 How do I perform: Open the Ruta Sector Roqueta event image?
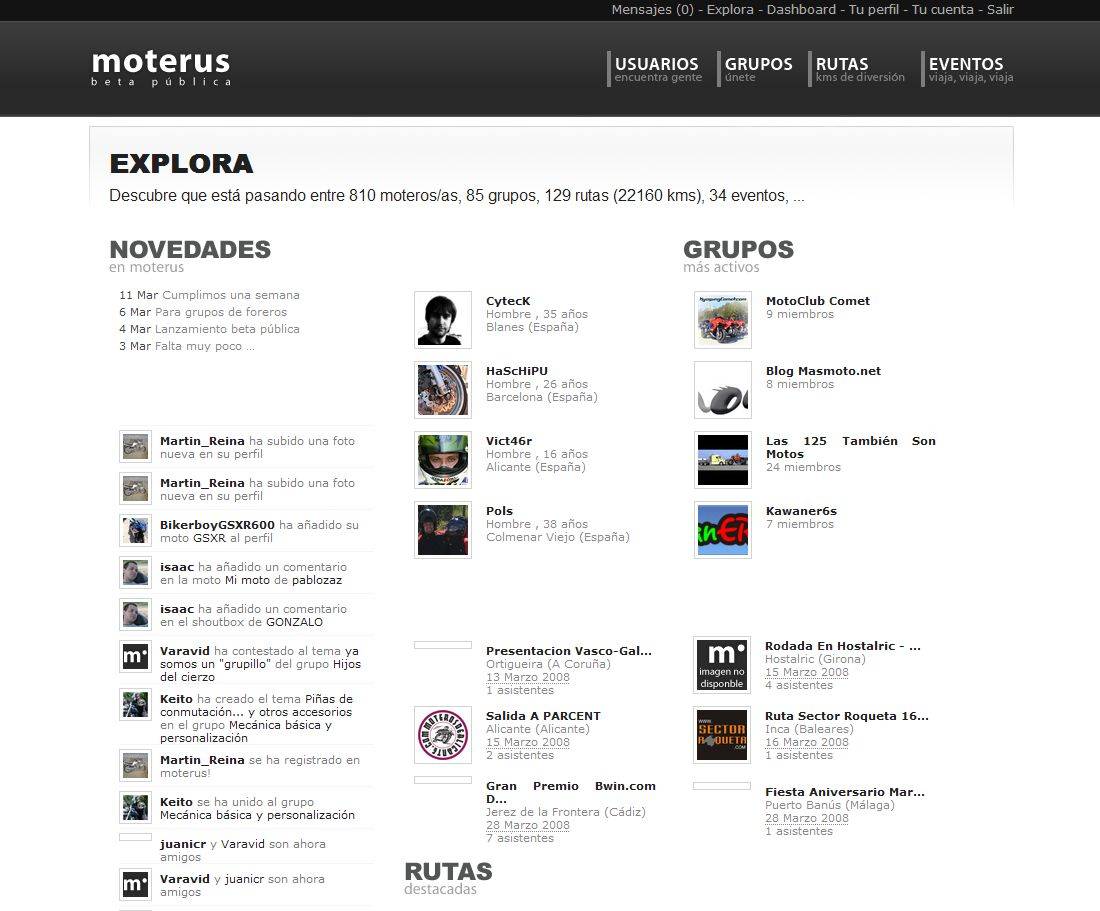tap(722, 735)
